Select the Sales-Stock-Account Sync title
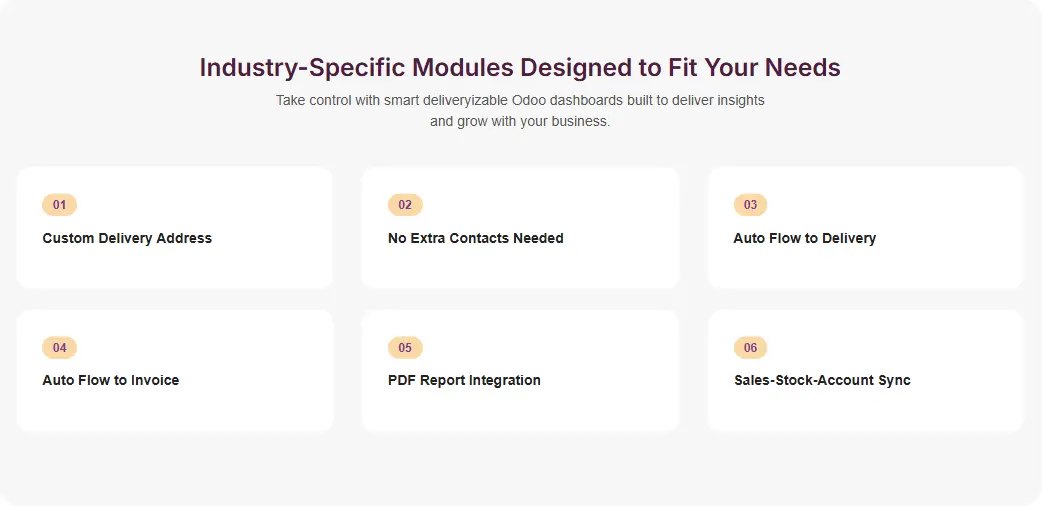The width and height of the screenshot is (1045, 506). [x=822, y=380]
